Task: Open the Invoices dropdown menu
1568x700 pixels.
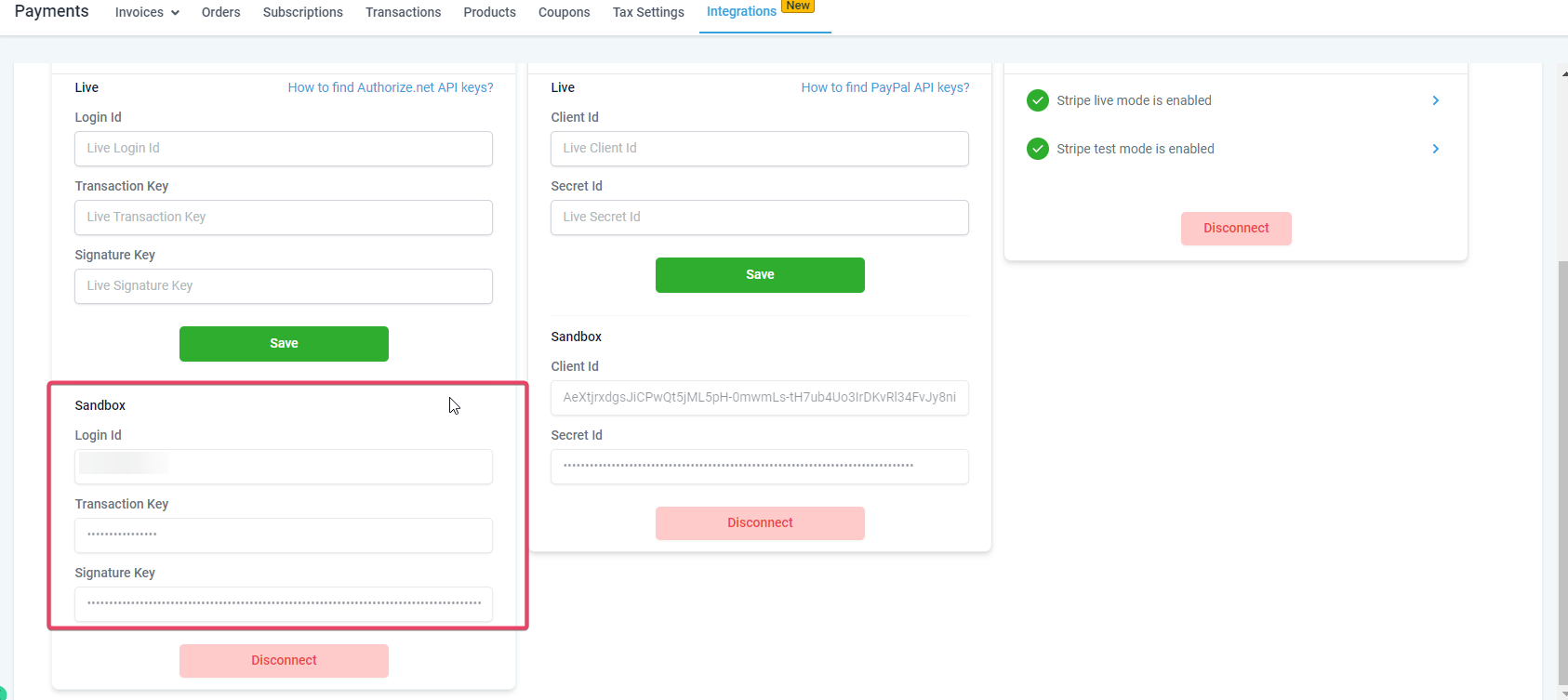Action: click(x=147, y=12)
